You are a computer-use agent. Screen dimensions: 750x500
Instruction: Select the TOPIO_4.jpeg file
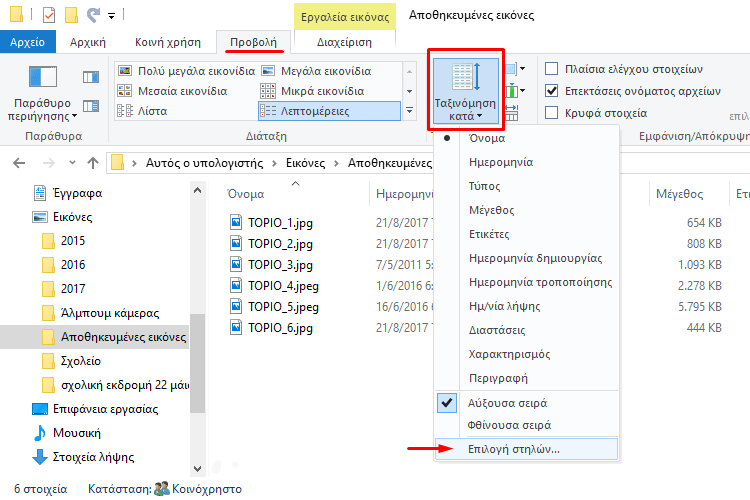283,286
